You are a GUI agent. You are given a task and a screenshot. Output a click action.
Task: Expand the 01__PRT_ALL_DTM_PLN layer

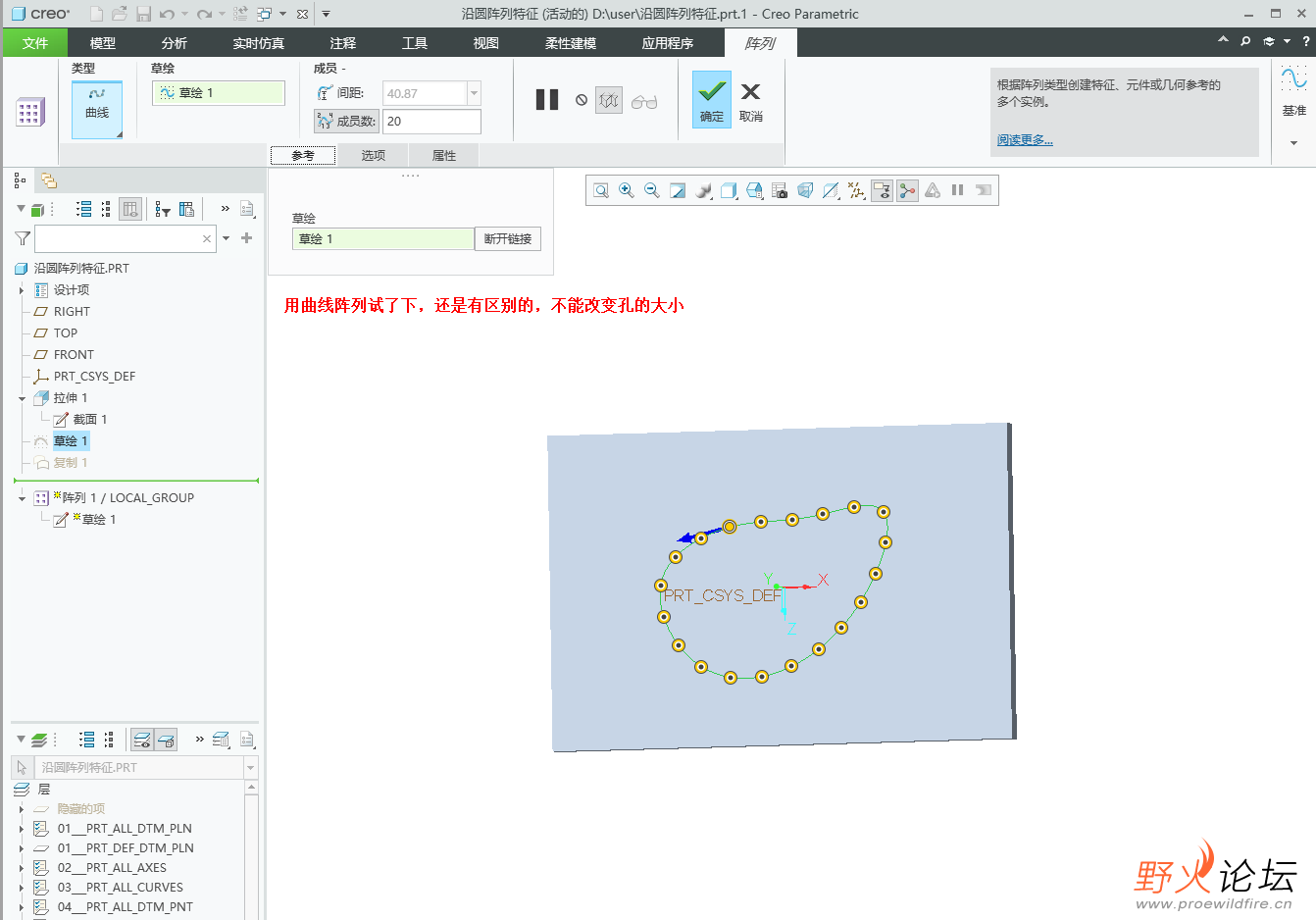coord(22,829)
